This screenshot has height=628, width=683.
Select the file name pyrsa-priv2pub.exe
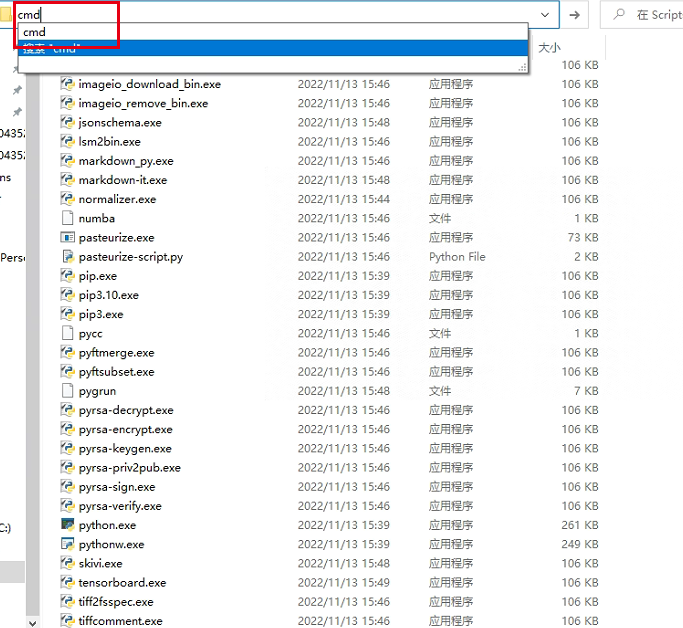(x=129, y=468)
